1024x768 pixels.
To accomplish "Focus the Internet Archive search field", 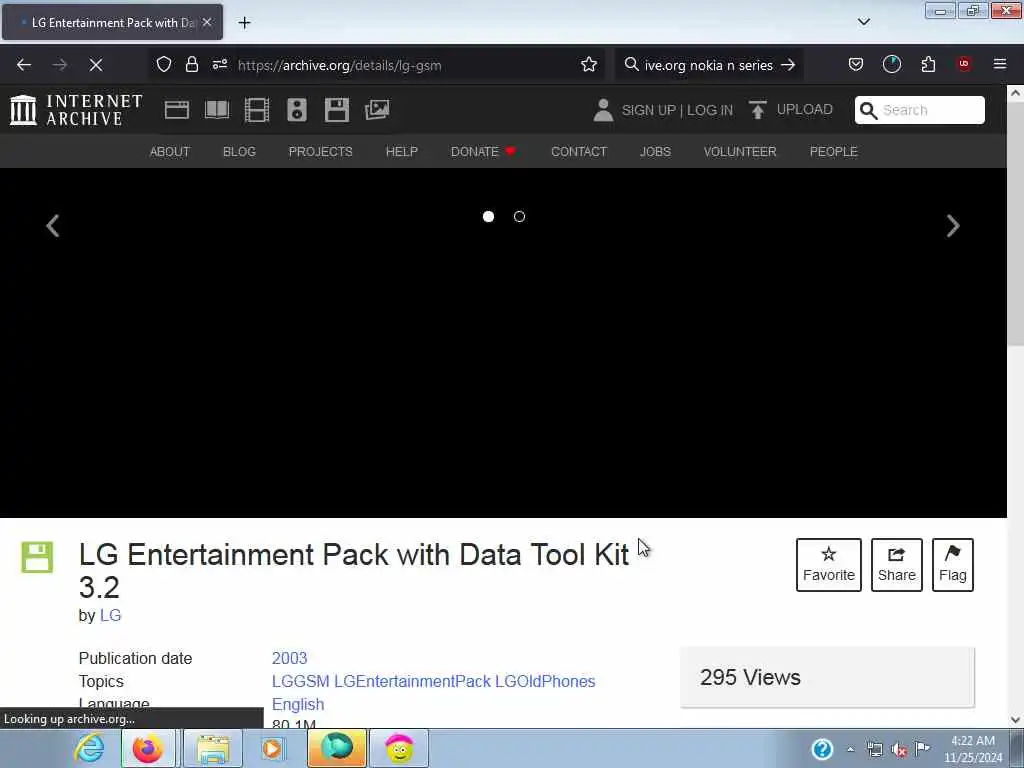I will [920, 110].
